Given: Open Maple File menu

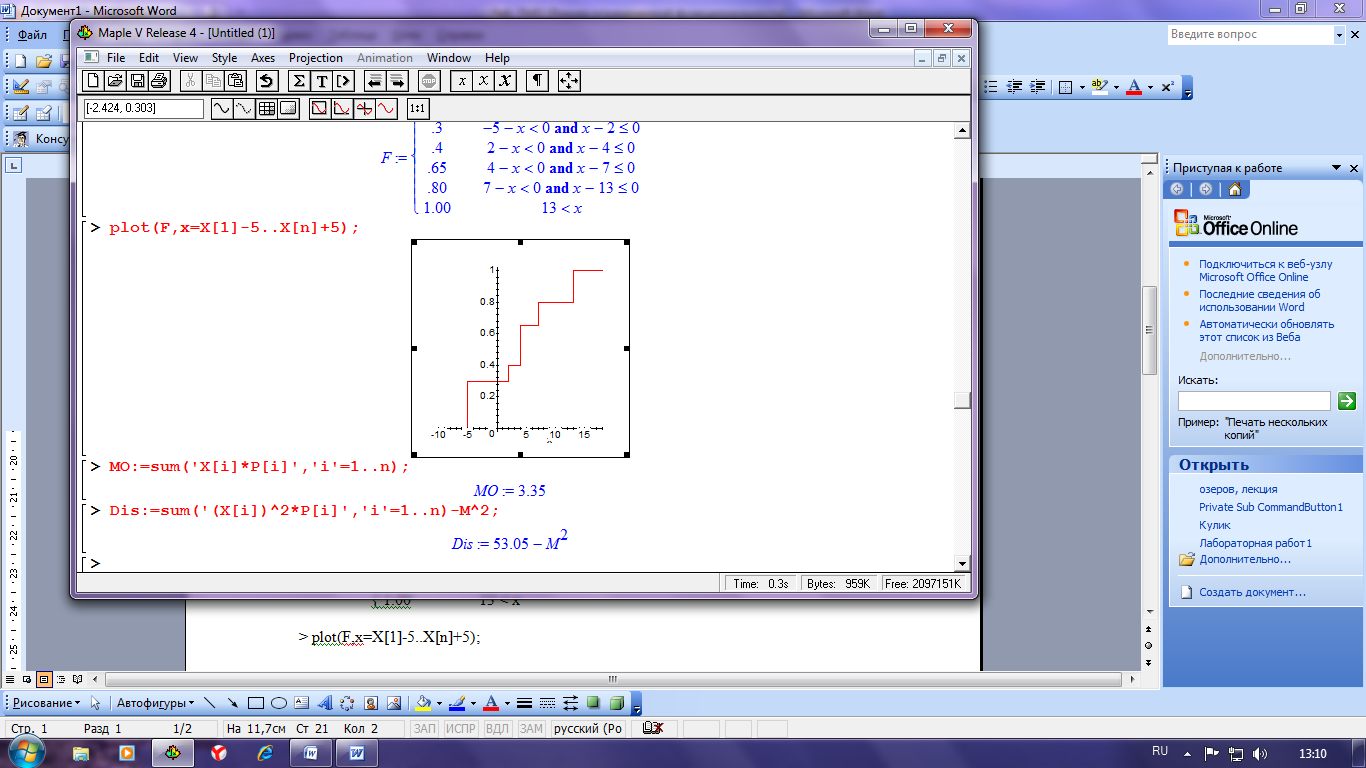Looking at the screenshot, I should [116, 58].
